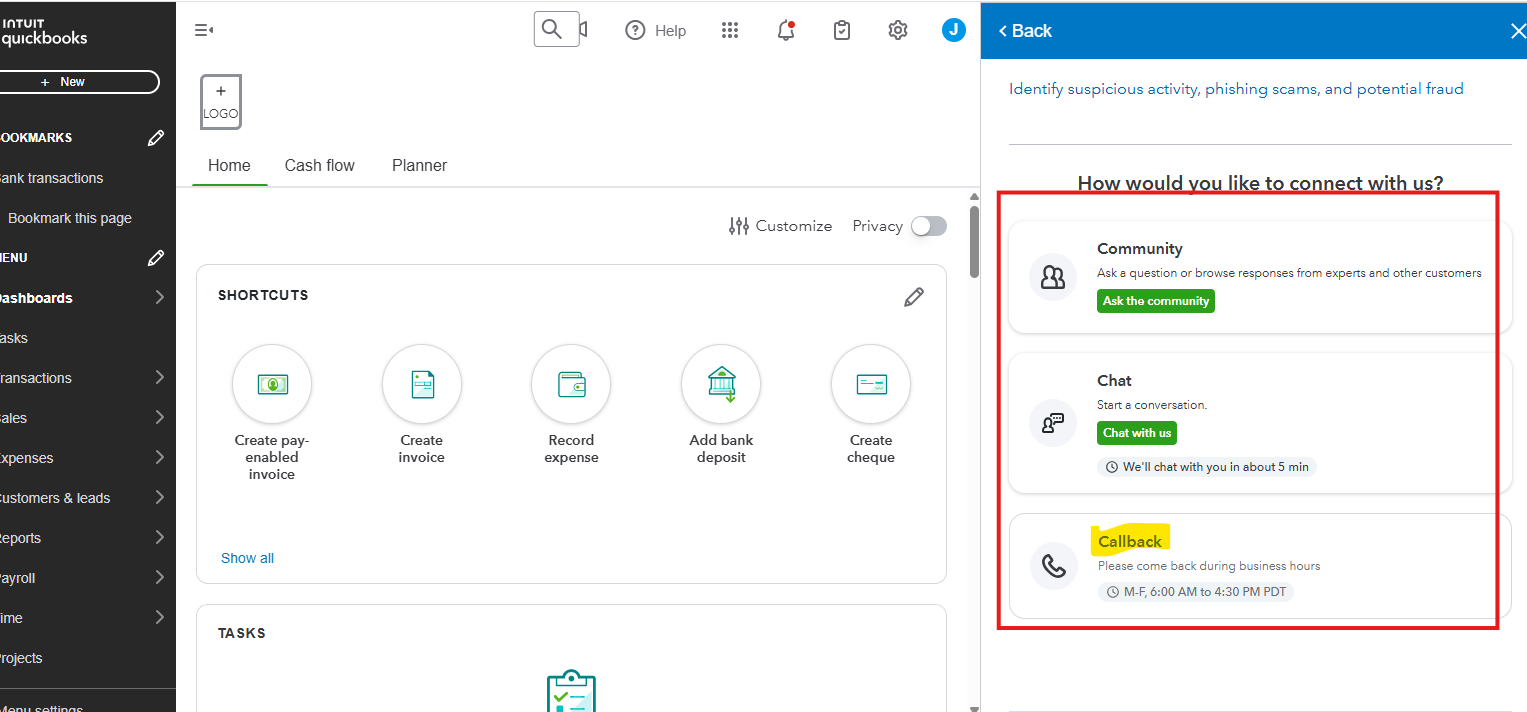Viewport: 1527px width, 712px height.
Task: Select the Create cheque shortcut icon
Action: tap(871, 384)
